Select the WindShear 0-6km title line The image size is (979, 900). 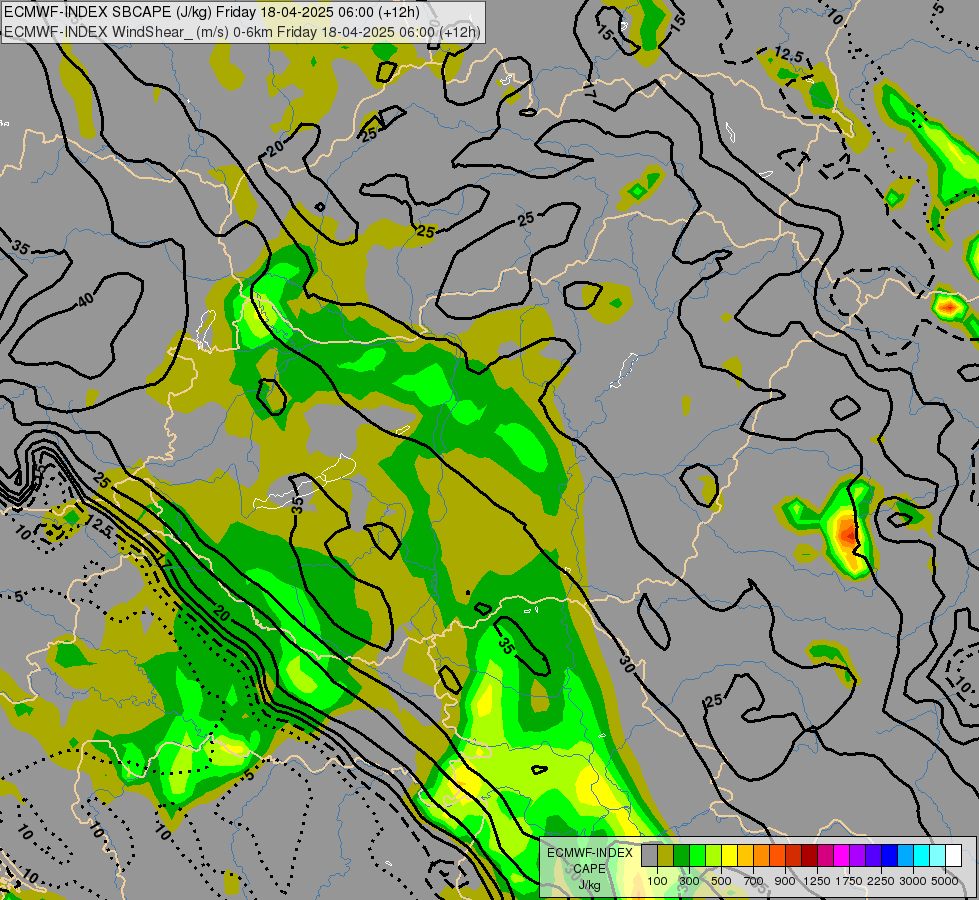(242, 32)
